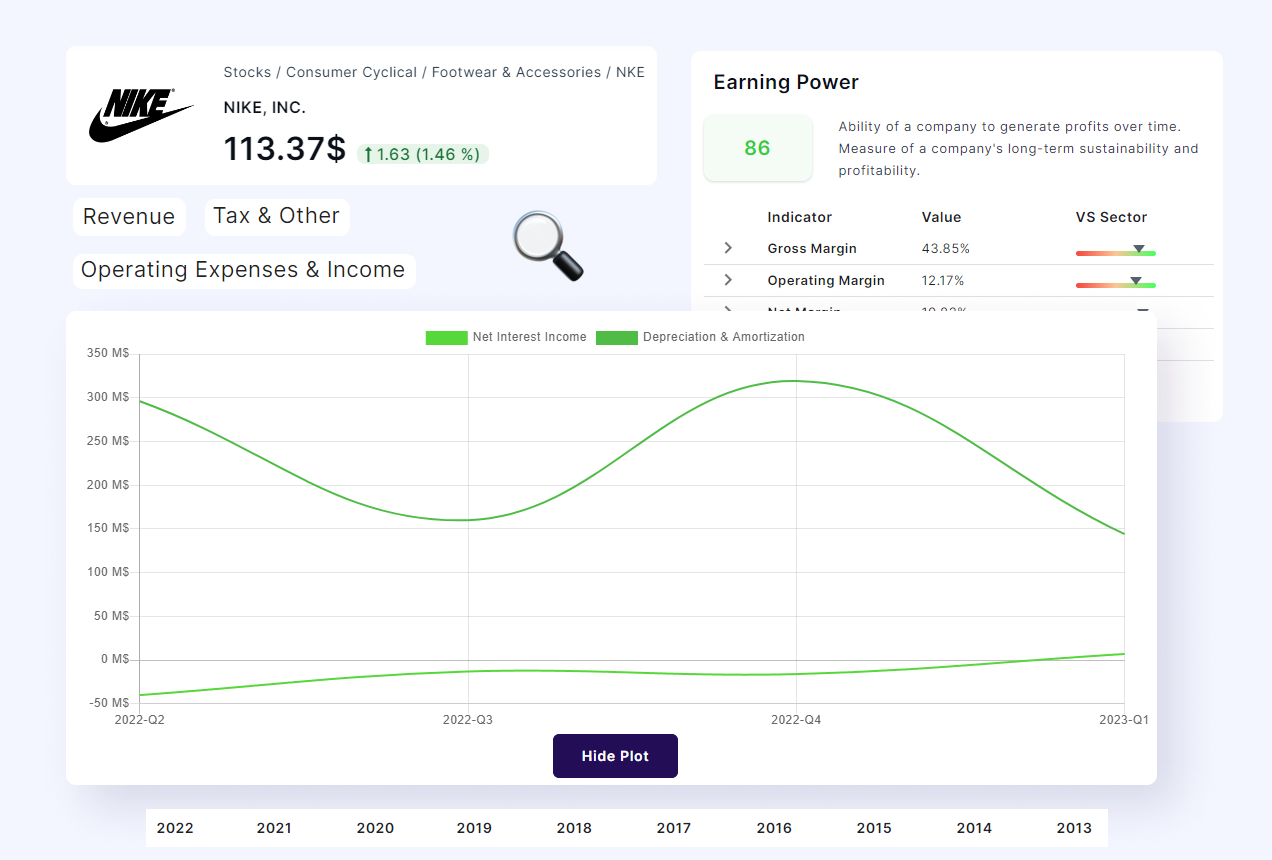This screenshot has height=860, width=1272.
Task: Select the 2019 year column
Action: tap(474, 828)
